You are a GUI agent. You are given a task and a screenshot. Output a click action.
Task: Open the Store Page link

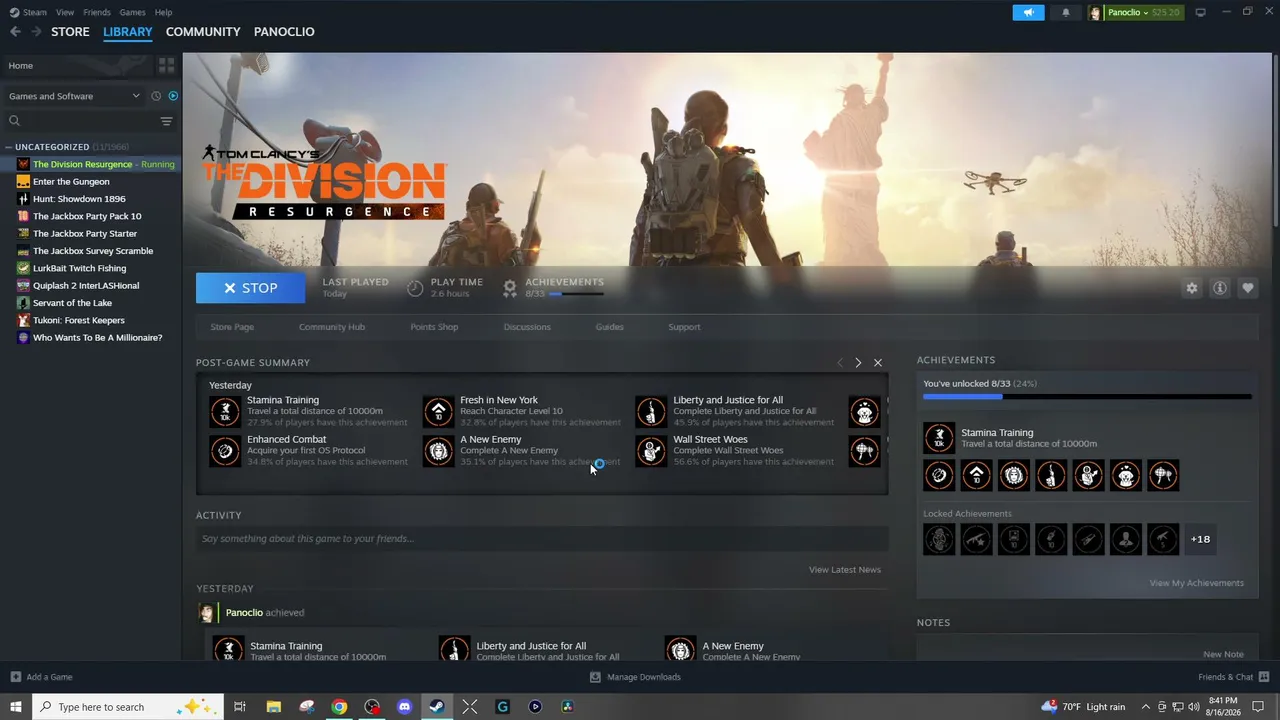pos(232,327)
